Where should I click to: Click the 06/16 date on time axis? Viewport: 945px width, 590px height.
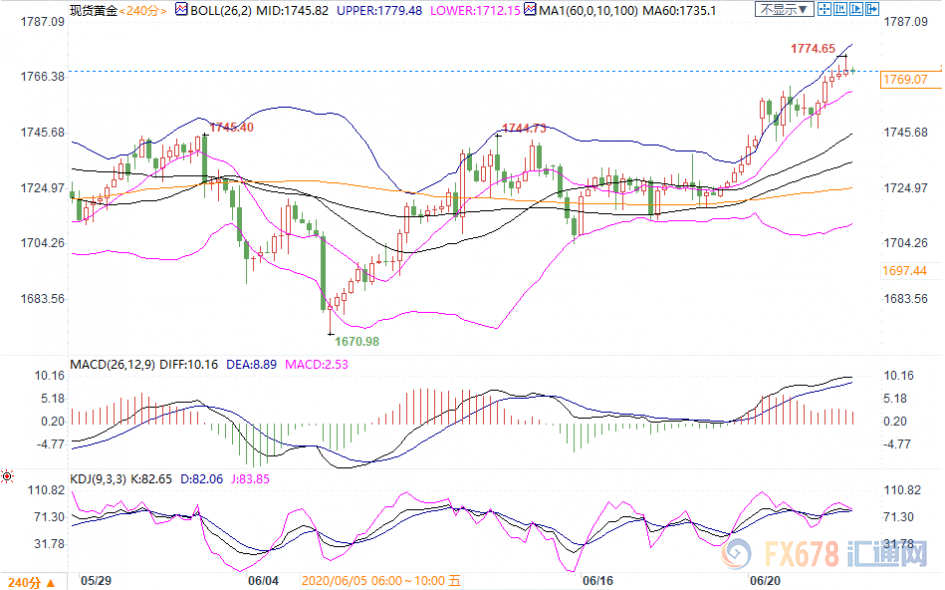pyautogui.click(x=597, y=581)
